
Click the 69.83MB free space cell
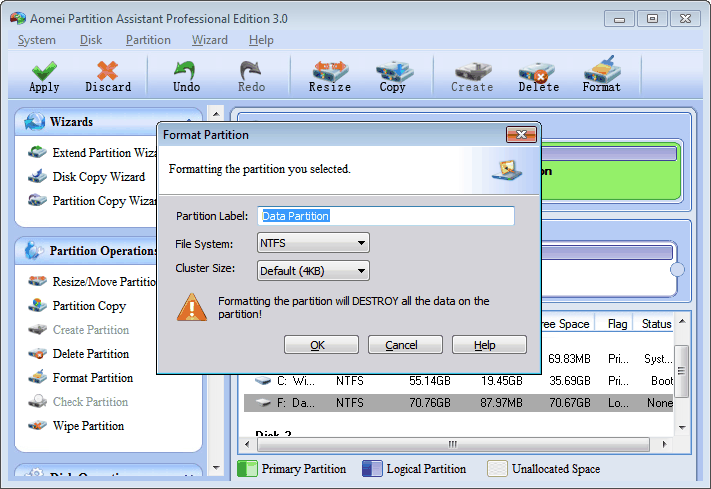[x=569, y=359]
